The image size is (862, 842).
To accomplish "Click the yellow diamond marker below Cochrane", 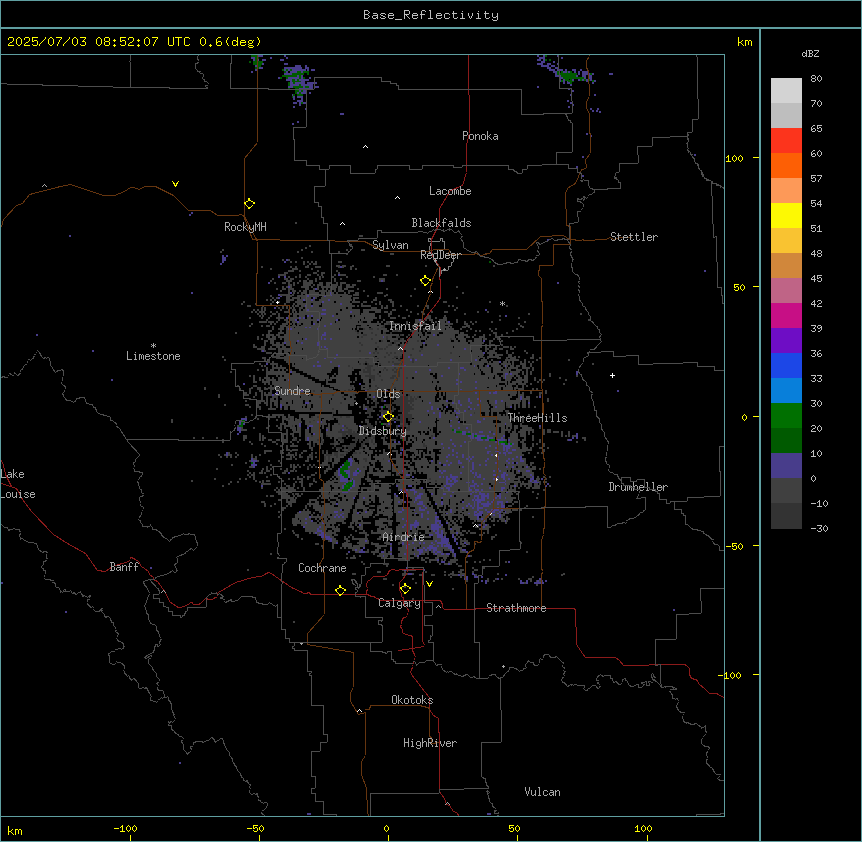I will click(340, 590).
